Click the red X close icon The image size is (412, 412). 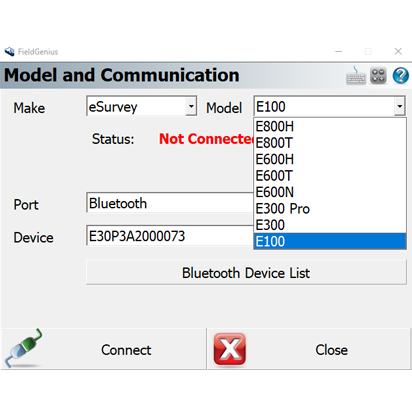pos(230,349)
